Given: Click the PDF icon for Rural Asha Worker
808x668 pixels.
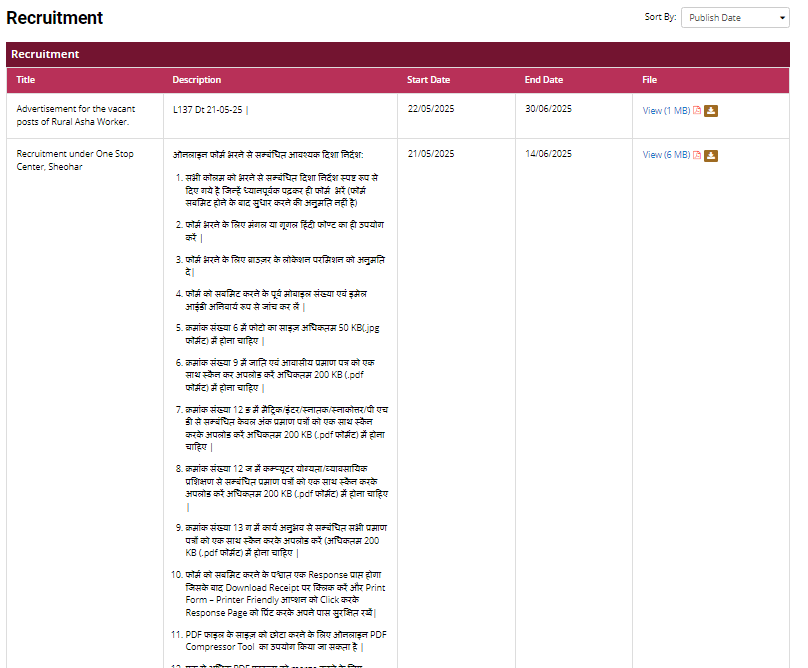Looking at the screenshot, I should tap(697, 110).
